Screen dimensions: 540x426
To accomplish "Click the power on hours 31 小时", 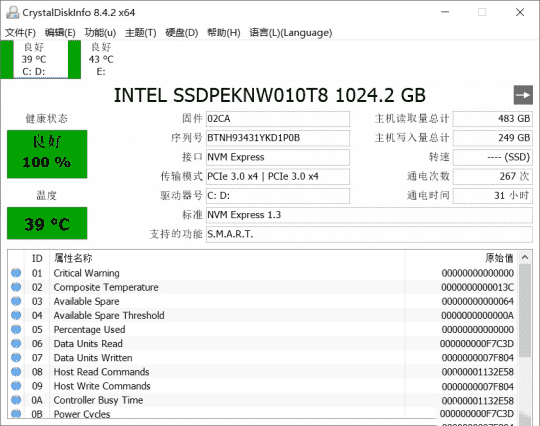I will [x=492, y=196].
